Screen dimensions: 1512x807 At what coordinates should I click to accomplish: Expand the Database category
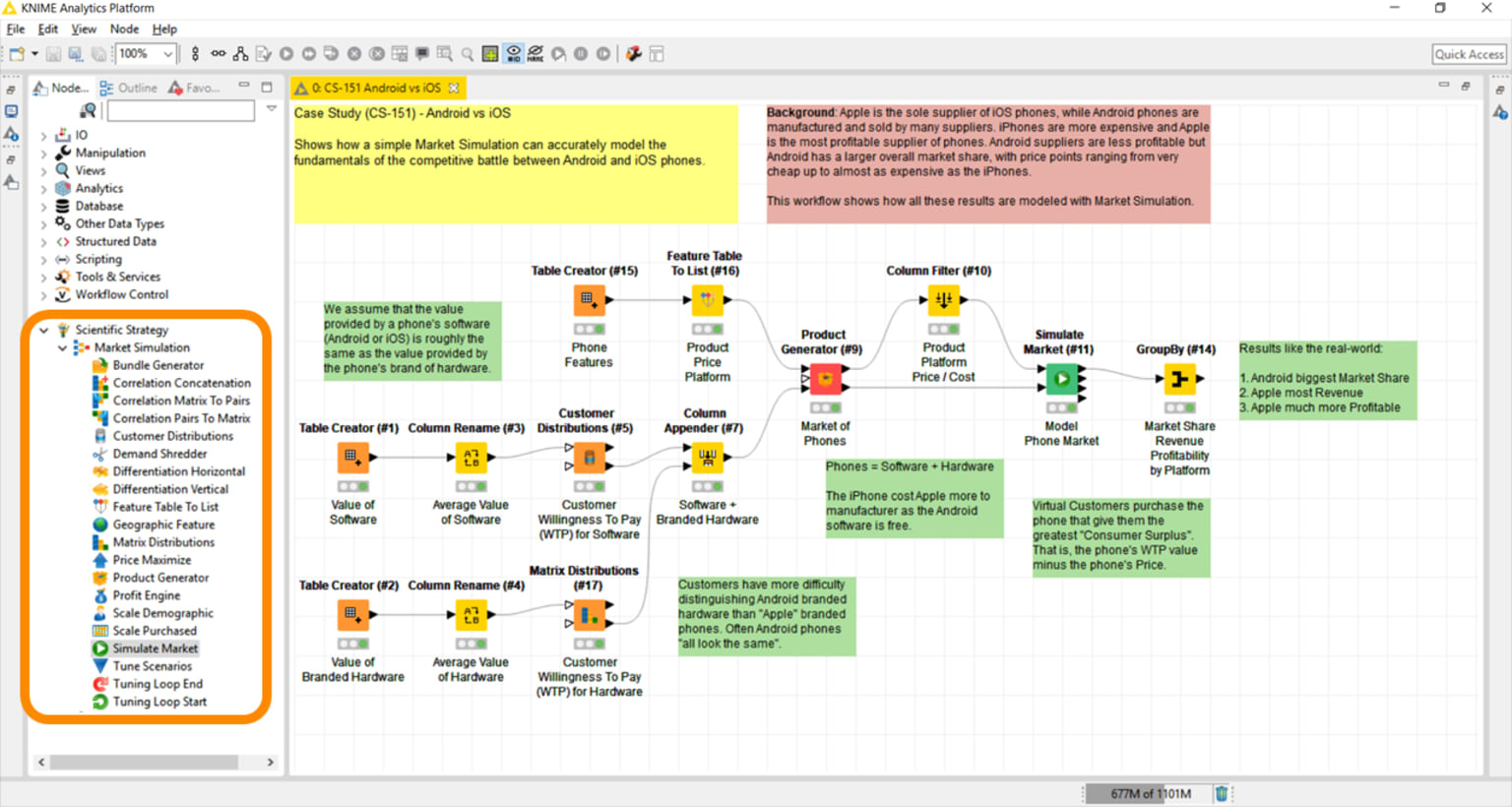pyautogui.click(x=43, y=206)
